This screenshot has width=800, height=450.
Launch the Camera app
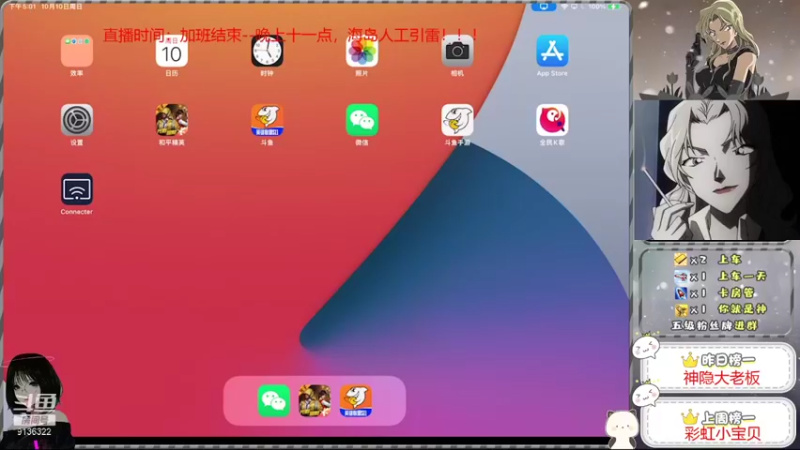coord(457,51)
